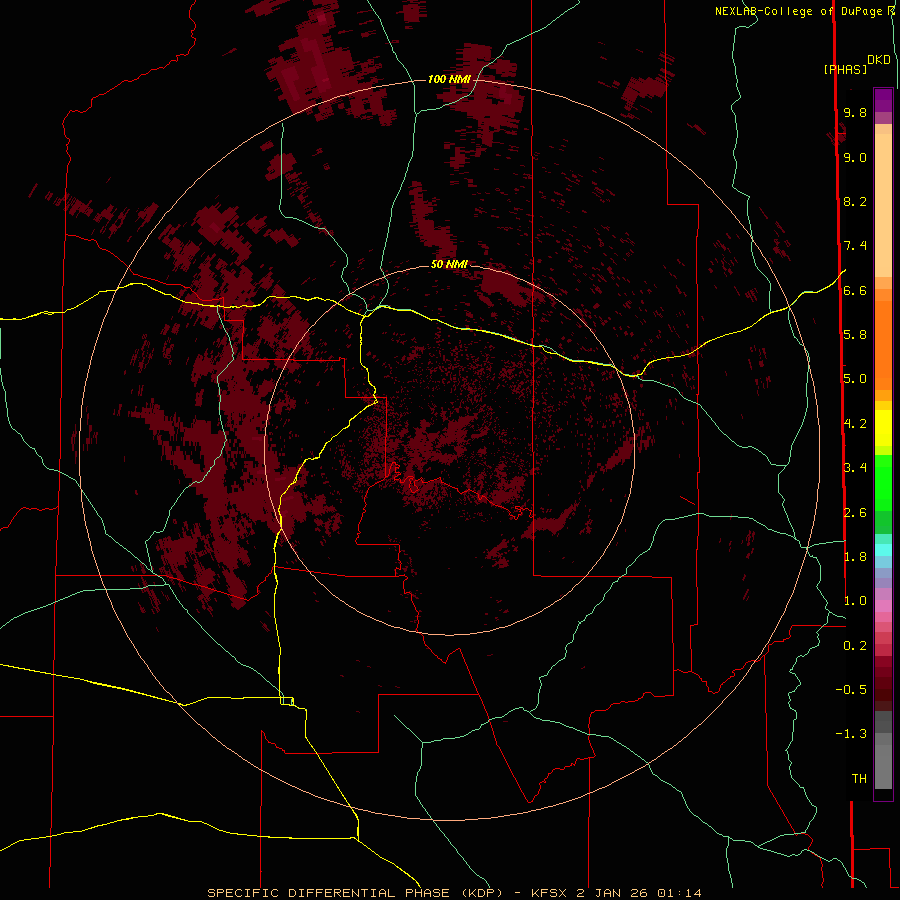The height and width of the screenshot is (900, 900).
Task: Click the -1.3 scale value
Action: tap(851, 734)
